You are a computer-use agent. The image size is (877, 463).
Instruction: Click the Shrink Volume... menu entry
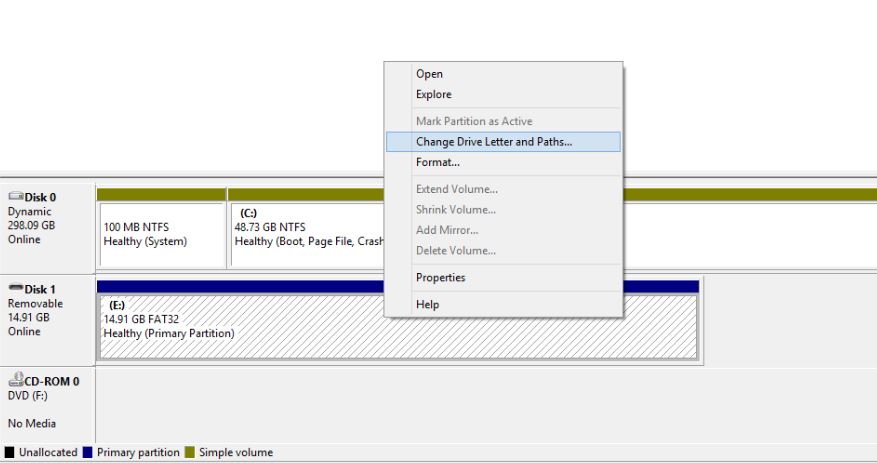tap(455, 210)
